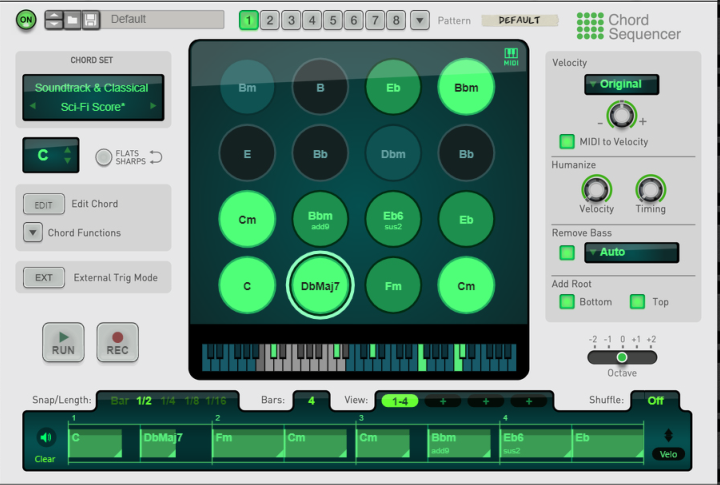Click the speaker icon above Clear
Screen dimensions: 720x485
pos(45,437)
